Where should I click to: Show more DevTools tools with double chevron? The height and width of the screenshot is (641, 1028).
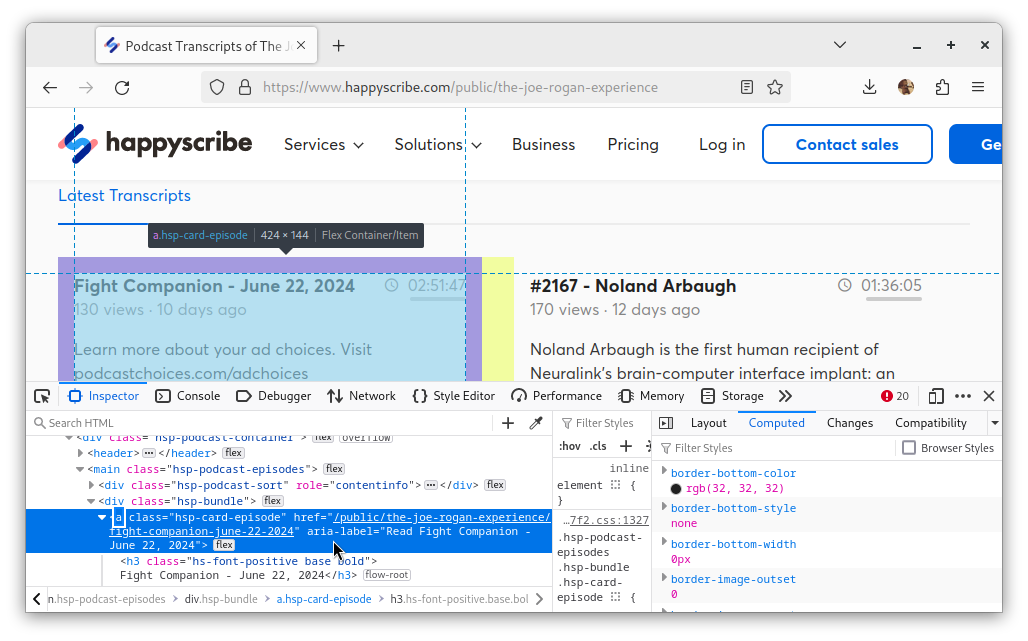tap(785, 396)
